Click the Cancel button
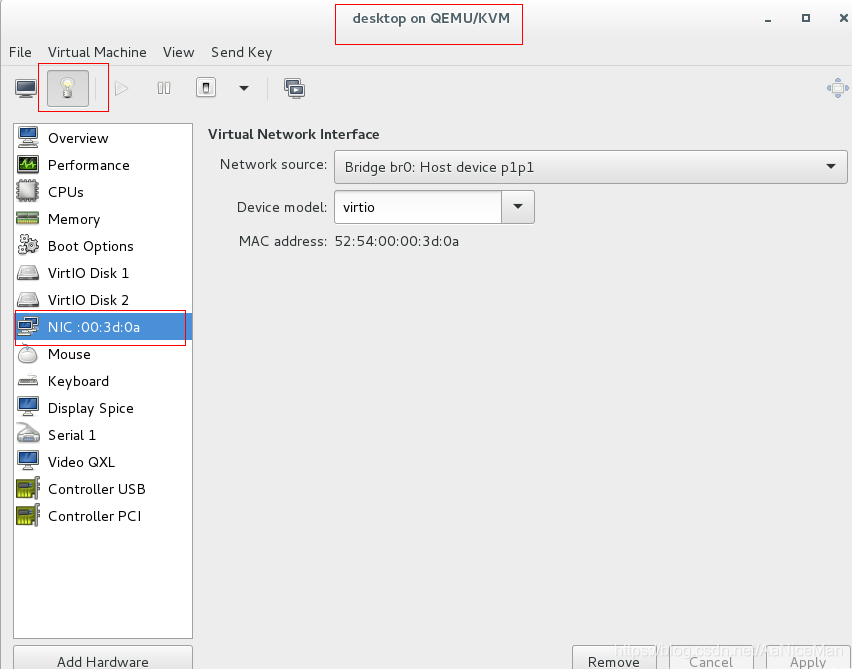The height and width of the screenshot is (669, 852). [711, 659]
